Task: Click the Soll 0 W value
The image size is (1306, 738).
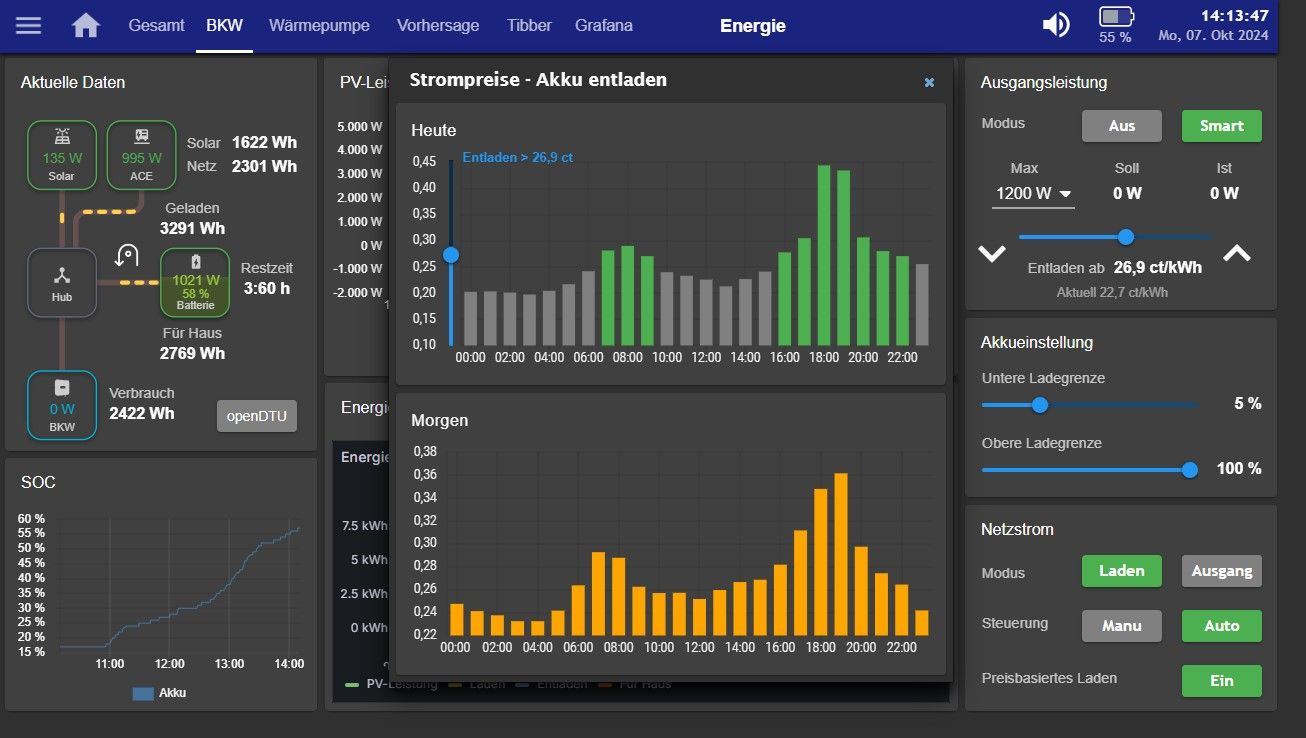Action: [x=1127, y=193]
